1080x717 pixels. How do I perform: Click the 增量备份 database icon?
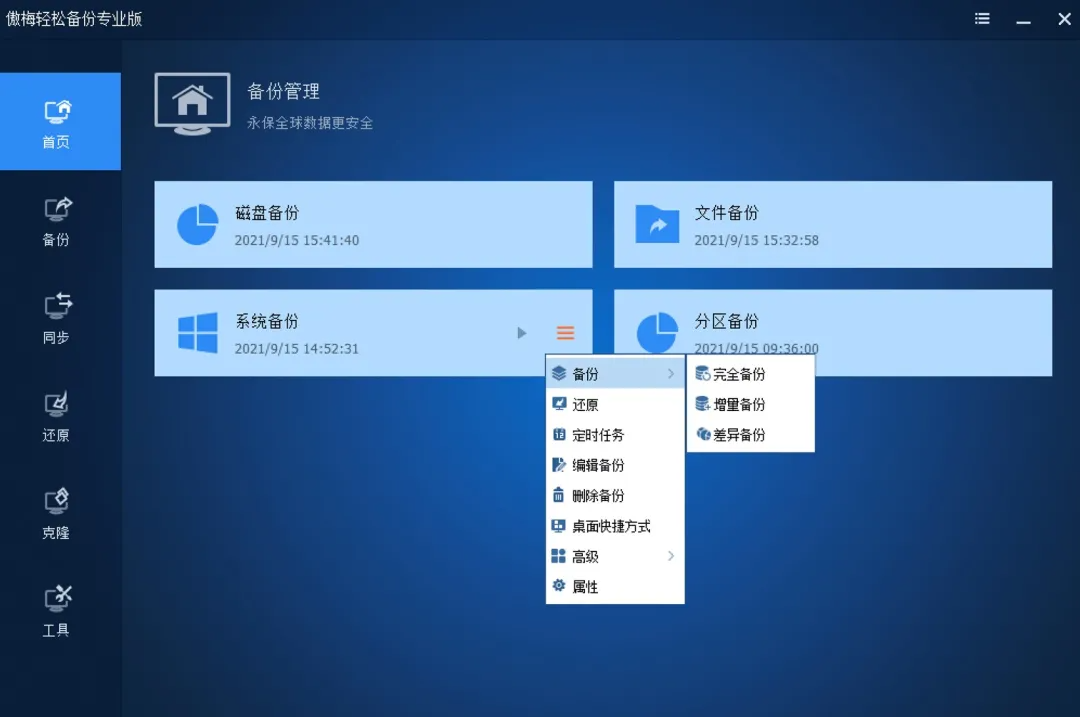(703, 404)
